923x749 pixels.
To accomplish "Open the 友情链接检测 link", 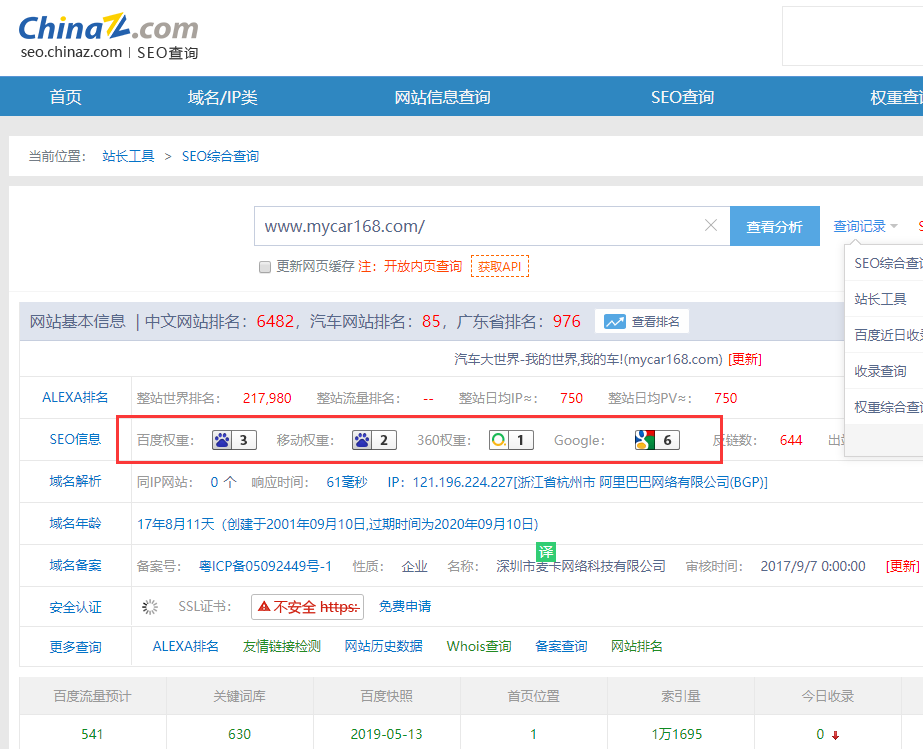I will 282,646.
